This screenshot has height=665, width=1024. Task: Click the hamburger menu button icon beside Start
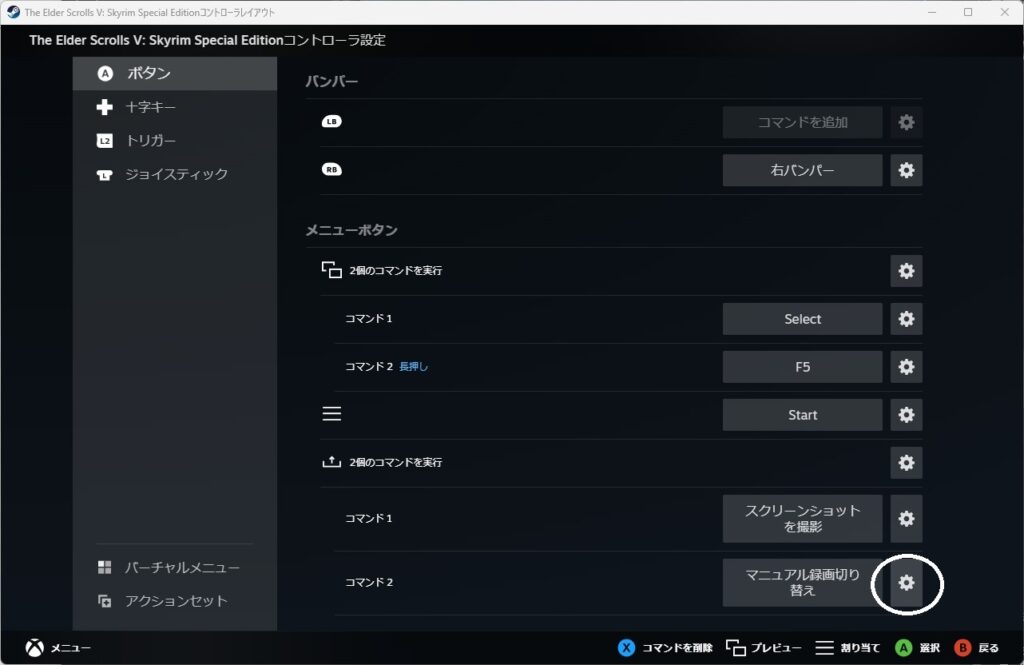tap(332, 414)
